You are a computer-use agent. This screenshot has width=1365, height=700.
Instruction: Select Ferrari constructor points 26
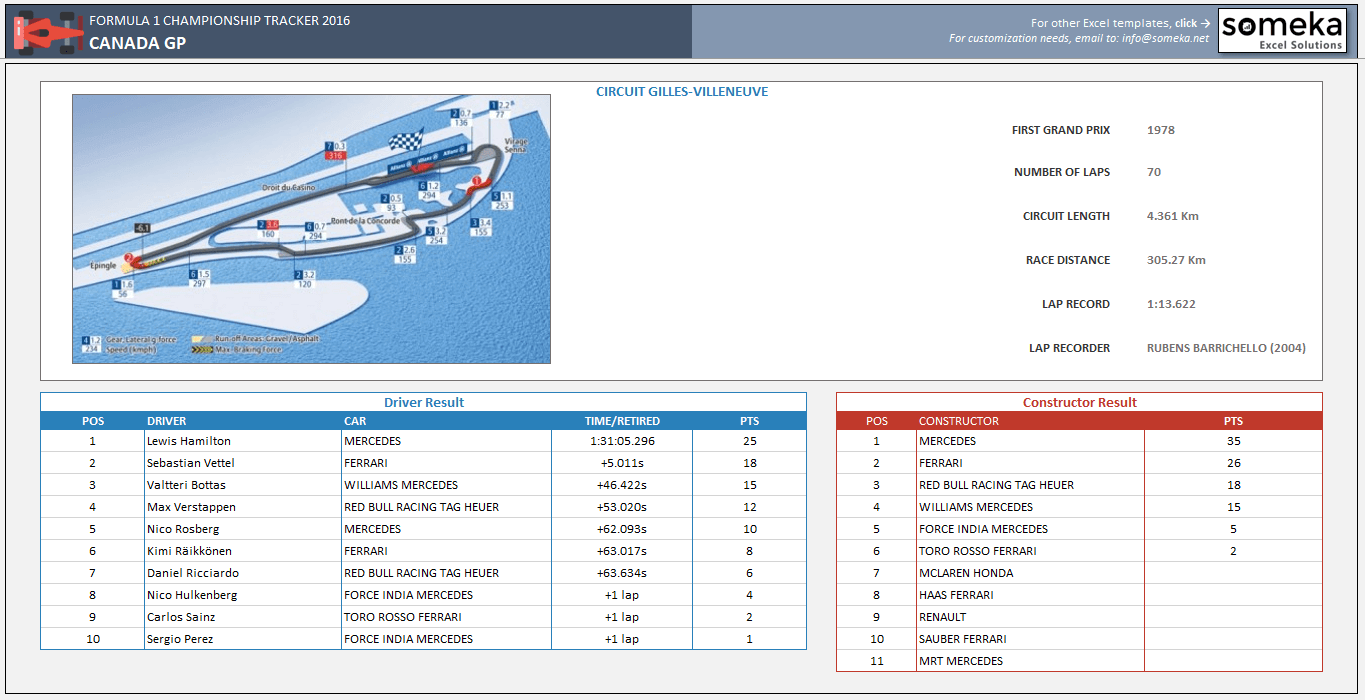click(1233, 463)
